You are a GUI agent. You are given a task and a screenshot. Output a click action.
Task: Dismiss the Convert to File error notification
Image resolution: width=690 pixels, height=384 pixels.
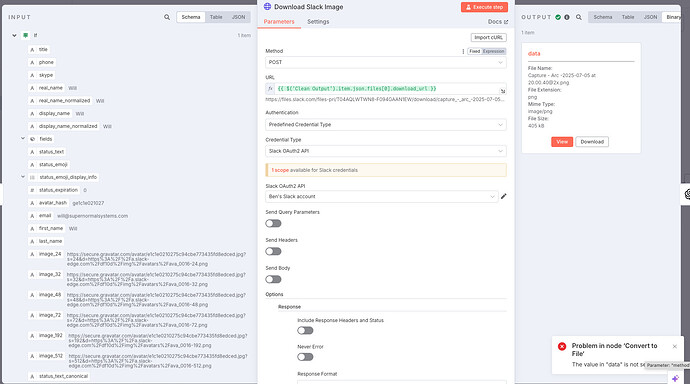pyautogui.click(x=675, y=347)
